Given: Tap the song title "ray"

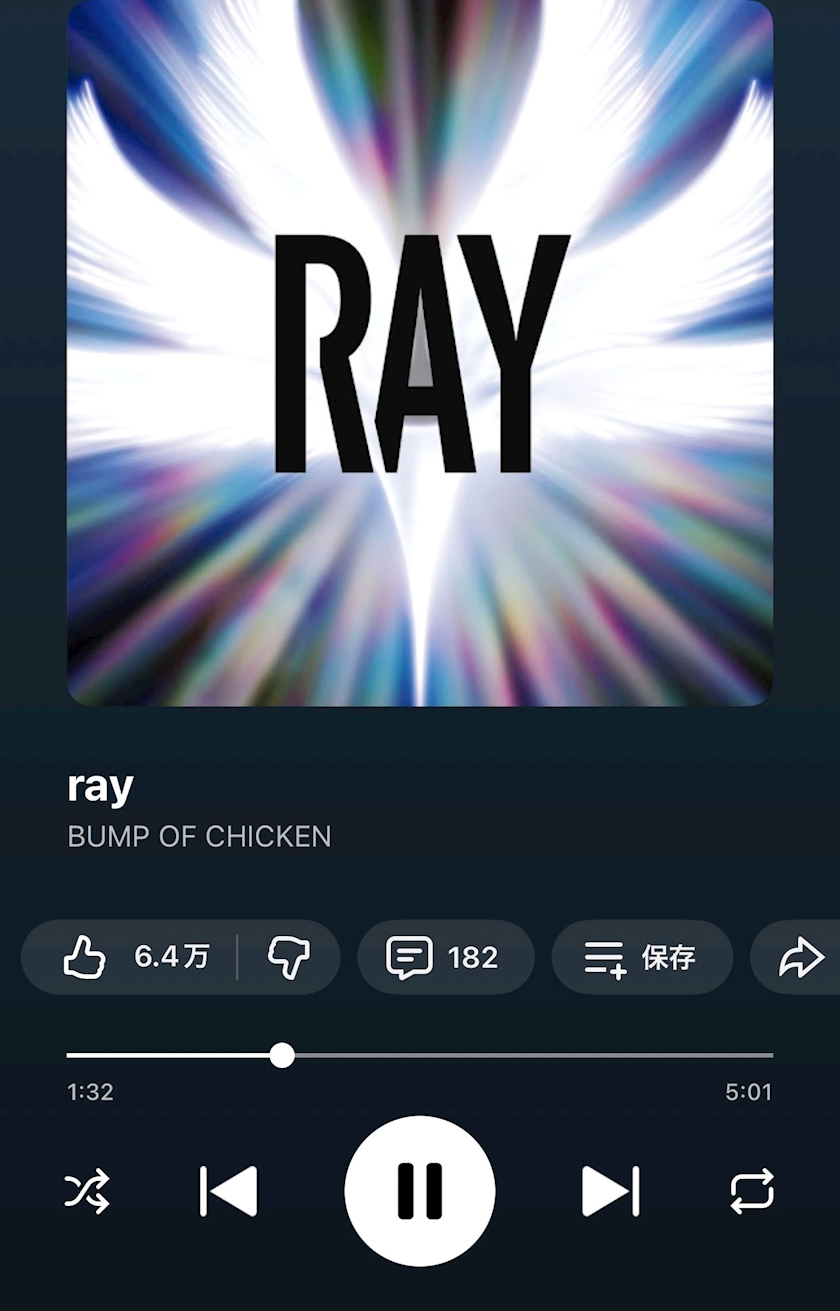Looking at the screenshot, I should (100, 787).
